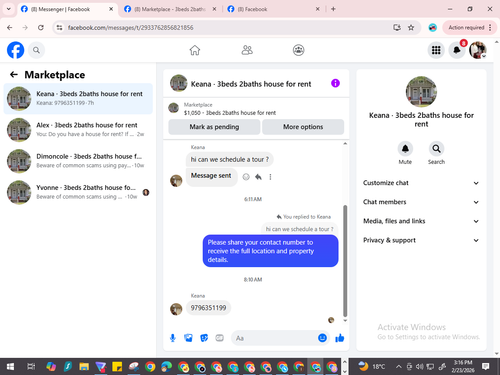Go to the Home feed icon
Screen dimensions: 500x375
tap(195, 50)
